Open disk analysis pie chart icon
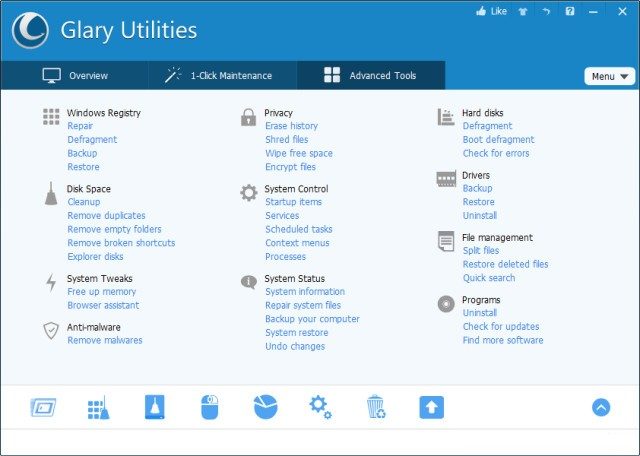Screen dimensions: 640x456 point(266,407)
